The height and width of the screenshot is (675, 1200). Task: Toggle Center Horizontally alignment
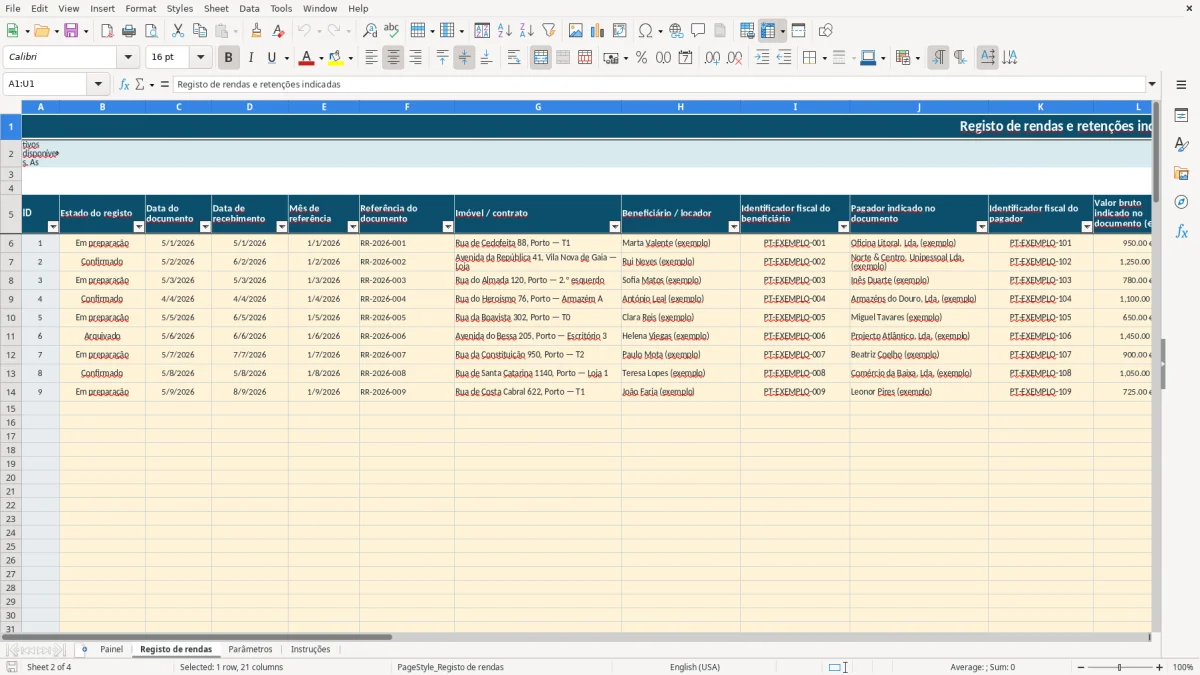click(x=393, y=58)
